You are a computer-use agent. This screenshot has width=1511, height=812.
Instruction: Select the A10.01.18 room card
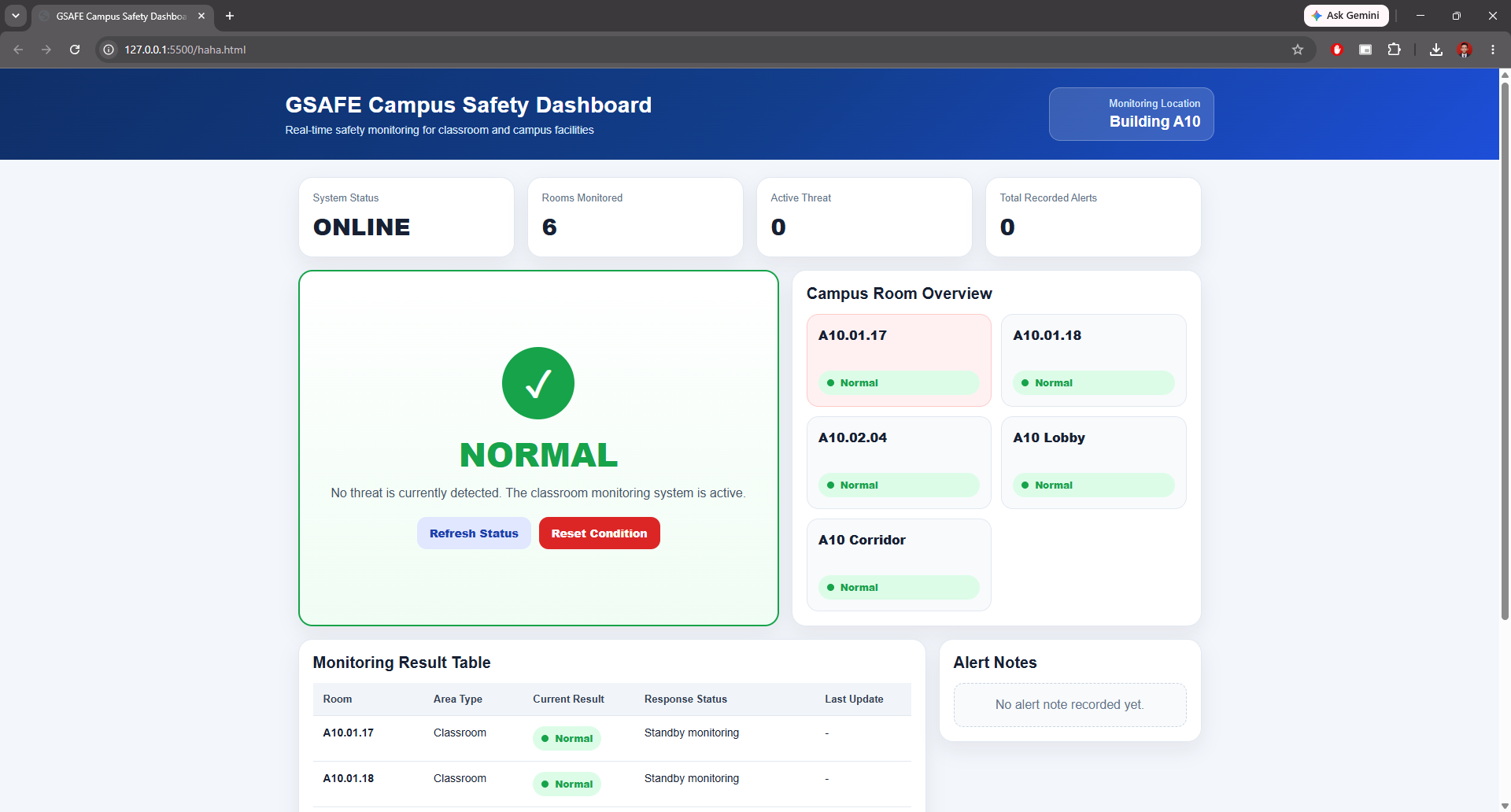coord(1094,360)
